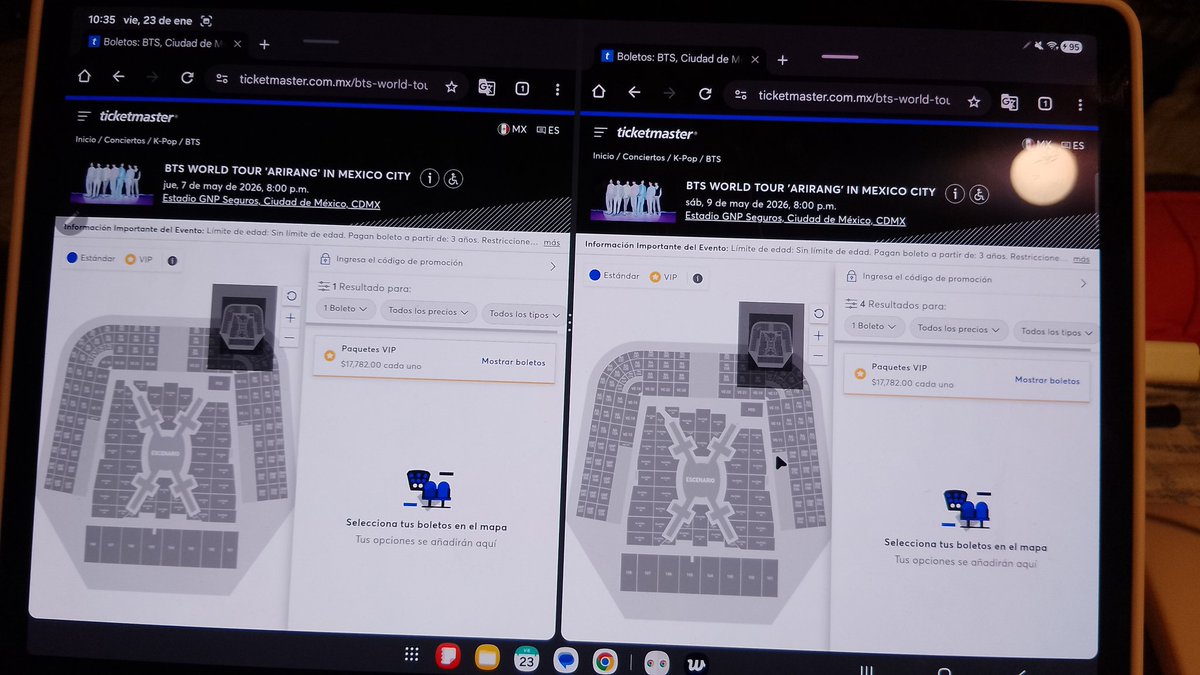This screenshot has width=1200, height=675.
Task: Click address bar in left browser window
Action: point(333,83)
